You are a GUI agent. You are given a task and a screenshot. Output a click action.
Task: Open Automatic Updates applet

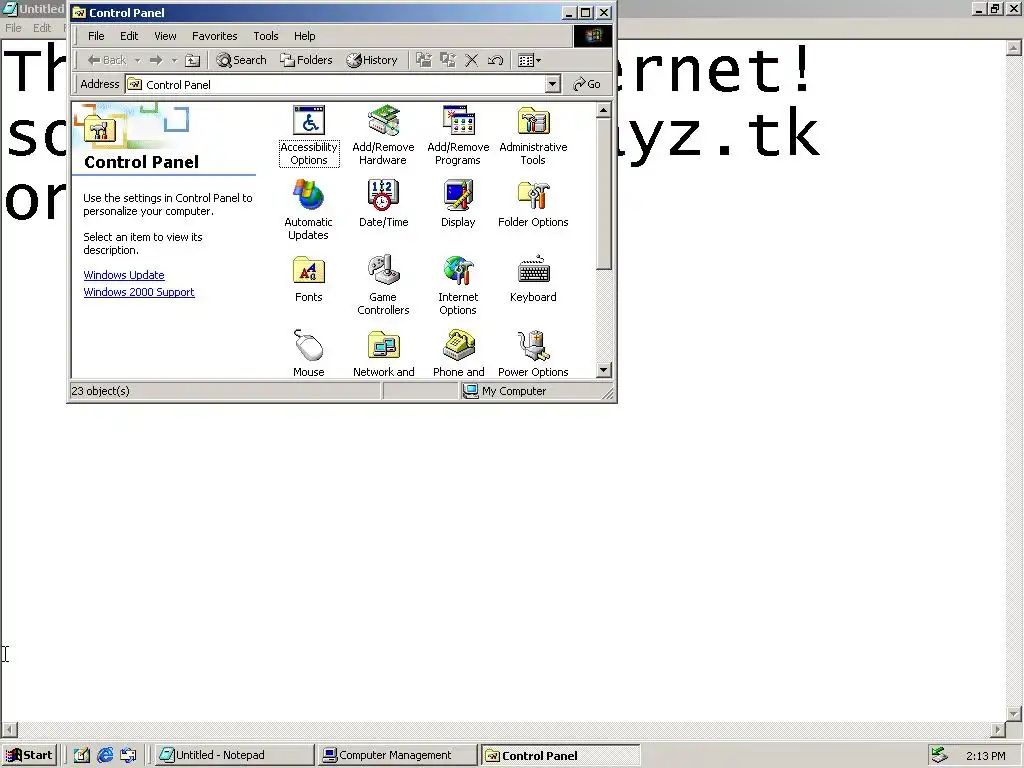(x=308, y=210)
